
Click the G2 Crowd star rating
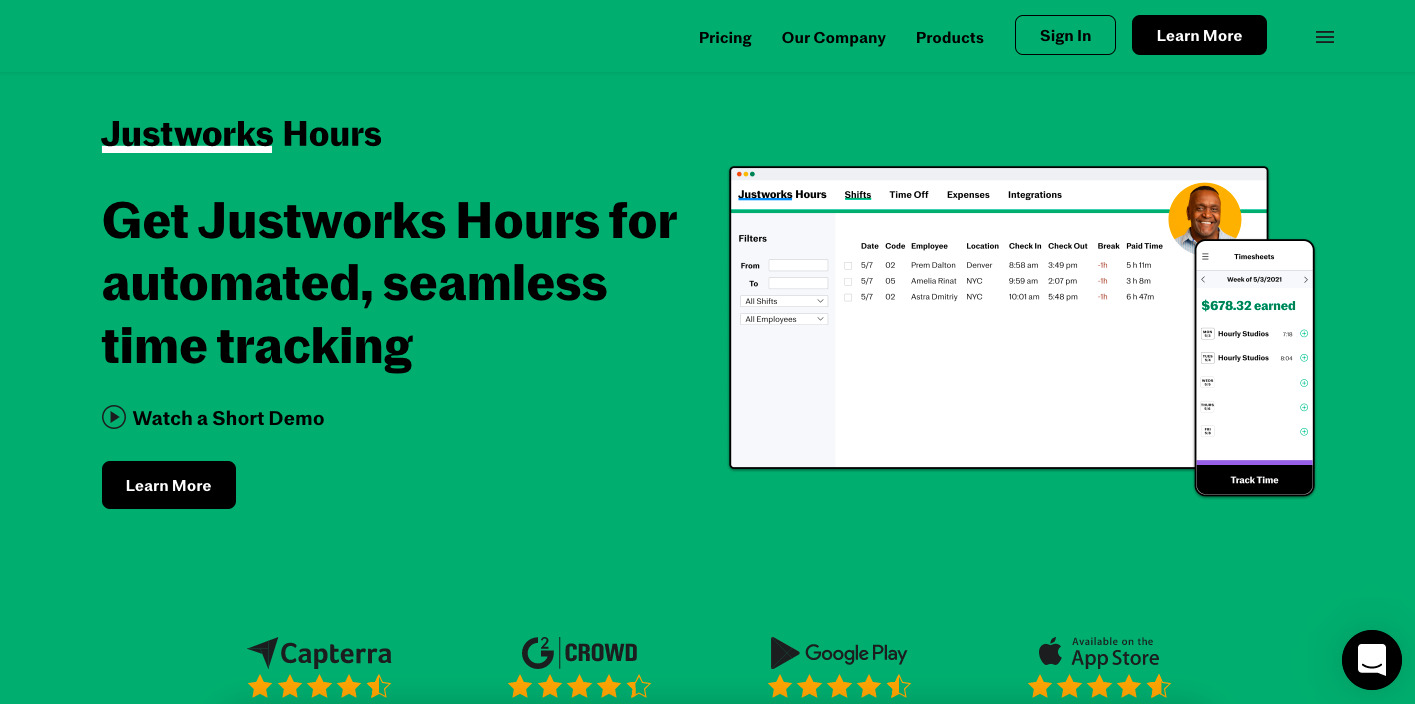(579, 687)
